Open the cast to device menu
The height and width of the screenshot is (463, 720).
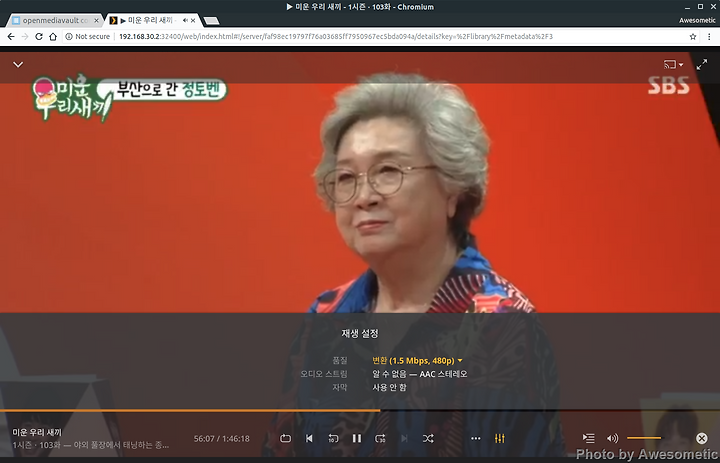click(x=673, y=65)
